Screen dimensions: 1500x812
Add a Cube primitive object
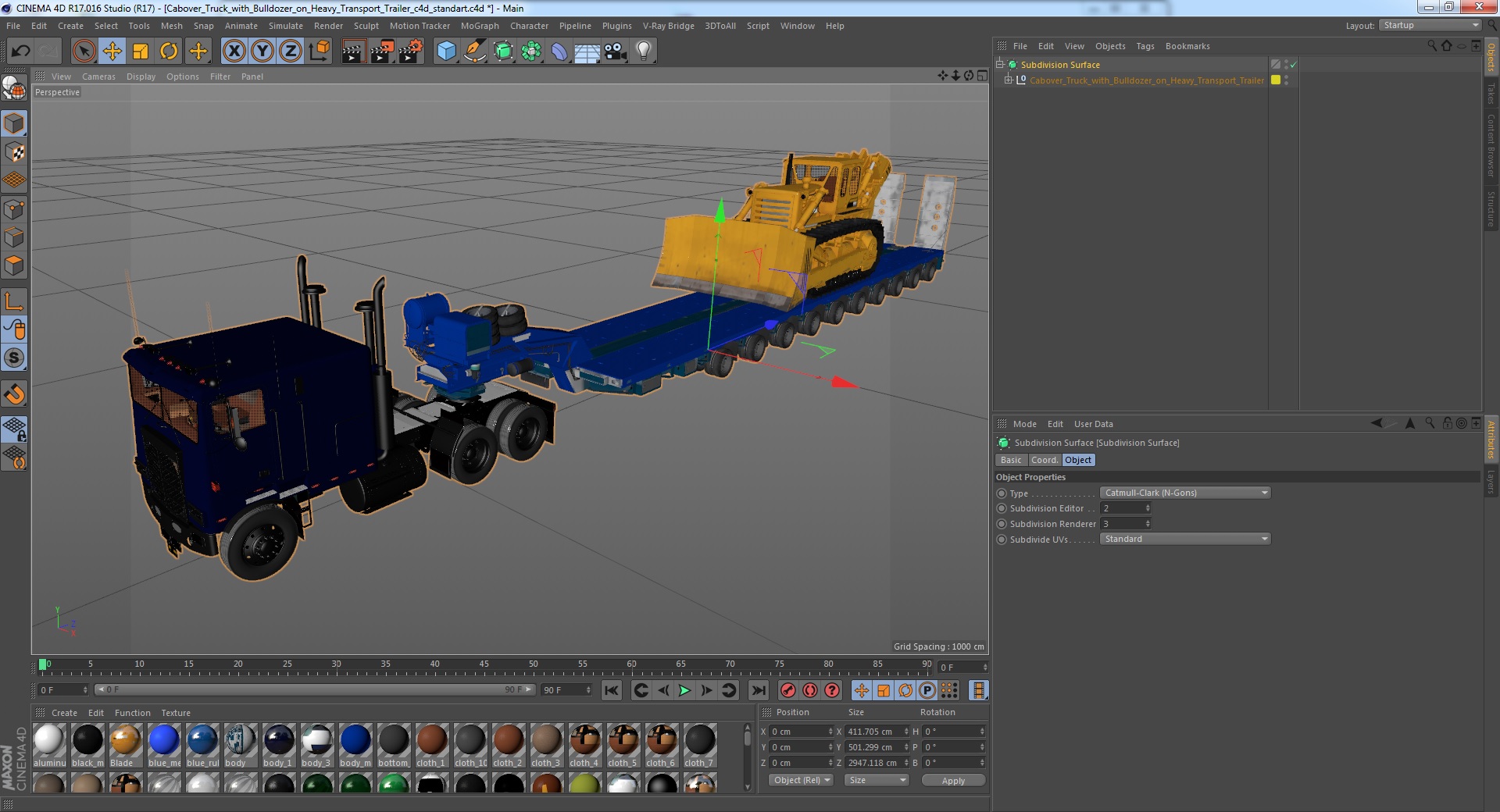click(446, 52)
